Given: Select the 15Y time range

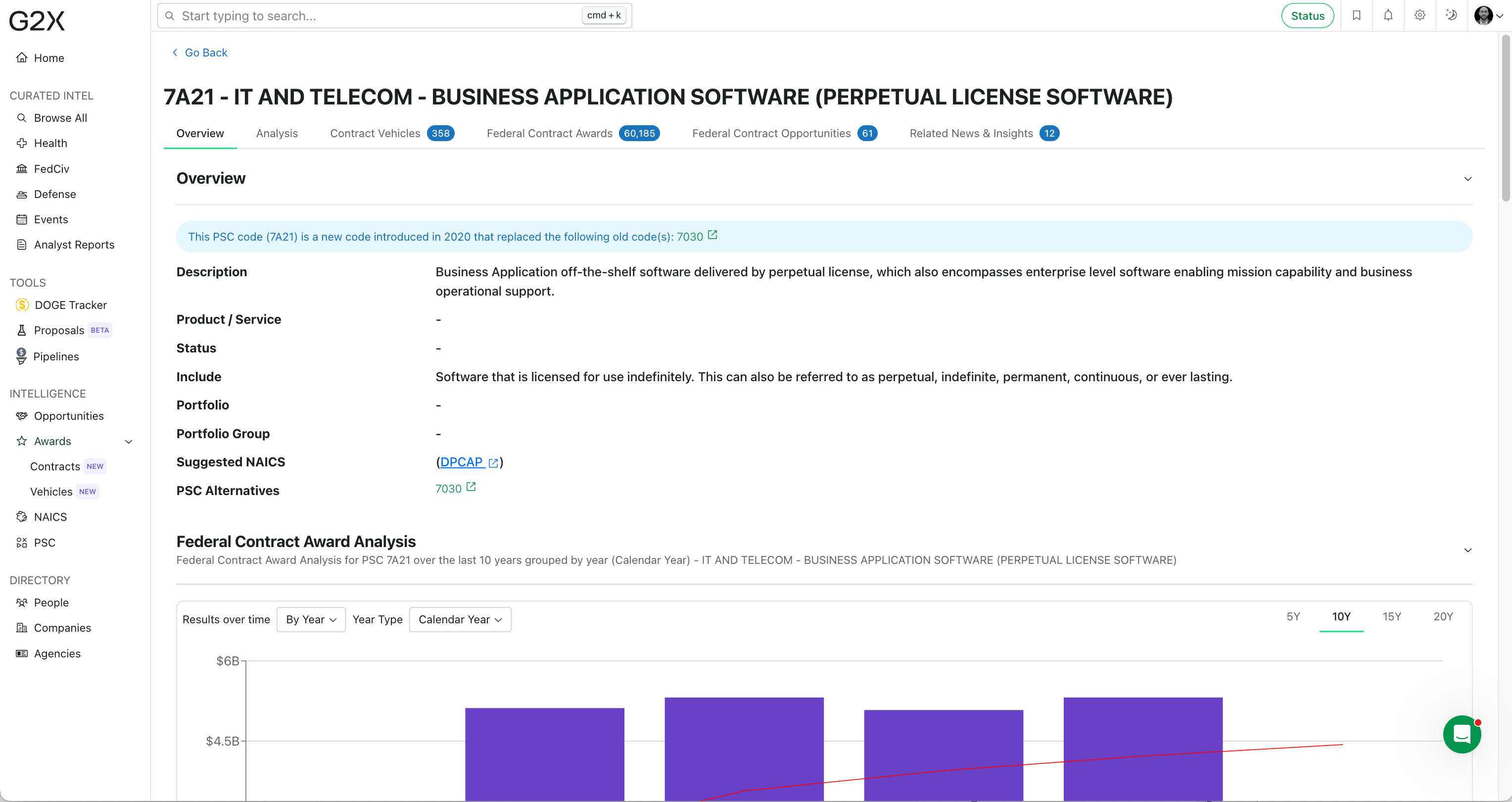Looking at the screenshot, I should (x=1392, y=616).
